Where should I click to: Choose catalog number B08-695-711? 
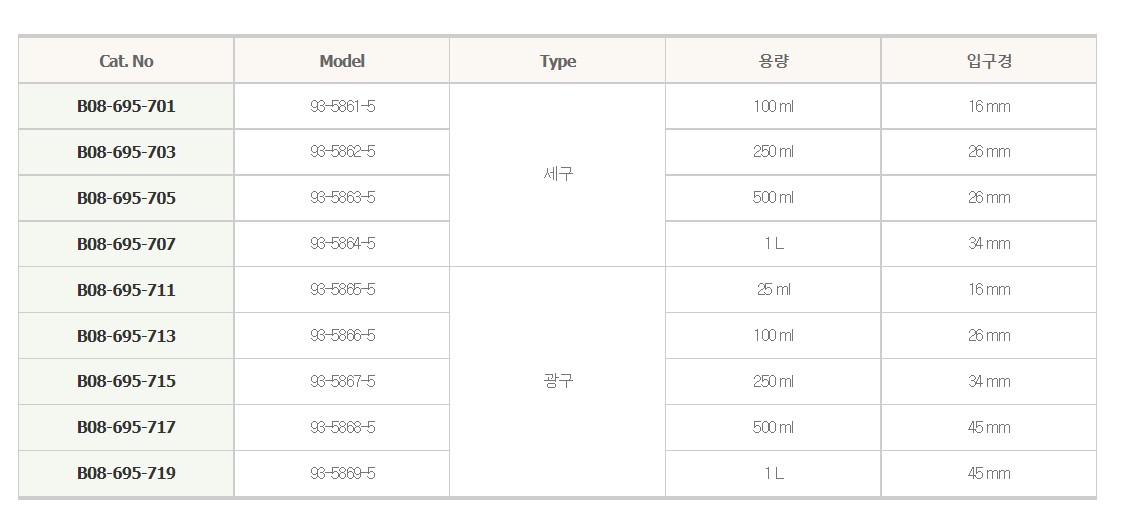tap(126, 290)
